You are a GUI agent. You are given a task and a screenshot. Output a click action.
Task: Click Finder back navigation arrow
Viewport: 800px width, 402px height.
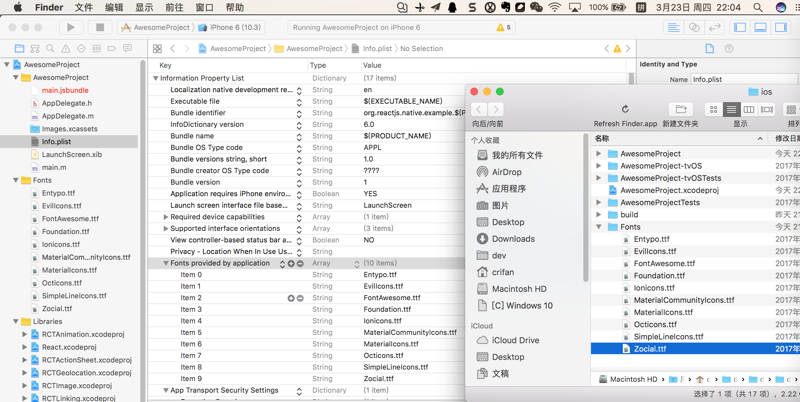(479, 109)
